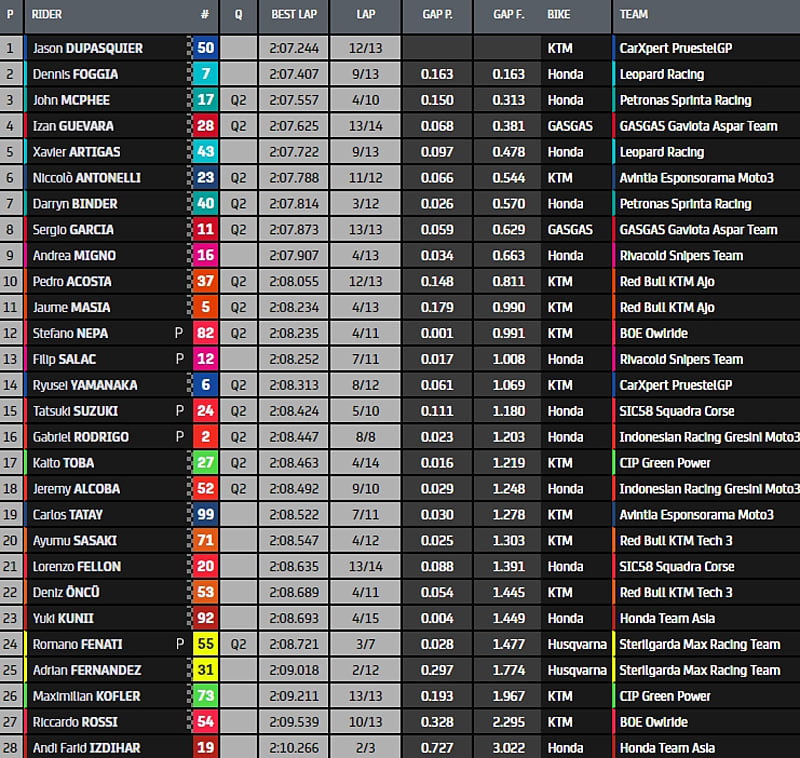Open the Honda Team Asia entry for Yuki Kunii
The height and width of the screenshot is (758, 800).
(667, 618)
